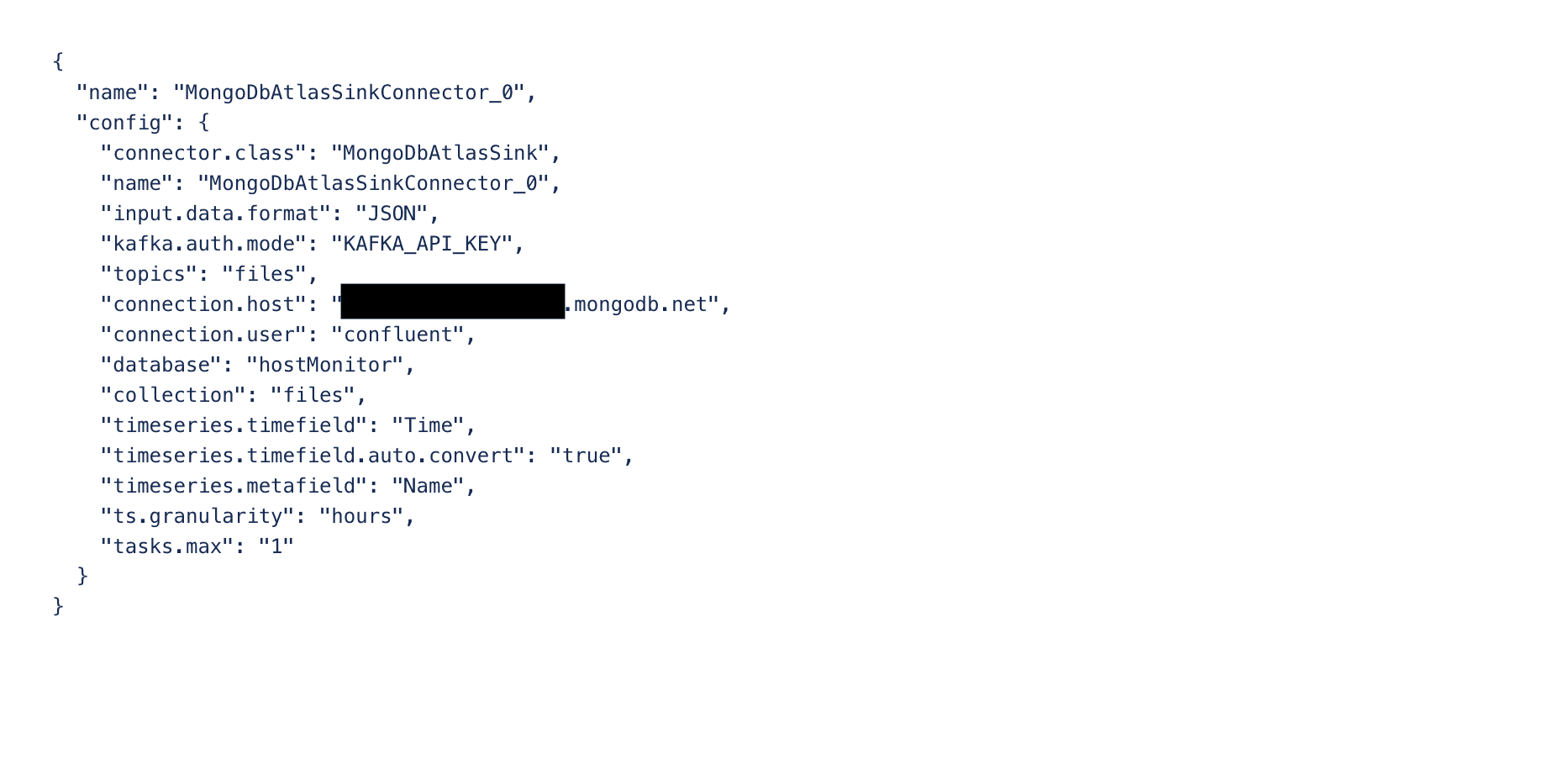Viewport: 1568px width, 770px height.
Task: Click the "confluent" user value
Action: [x=397, y=335]
